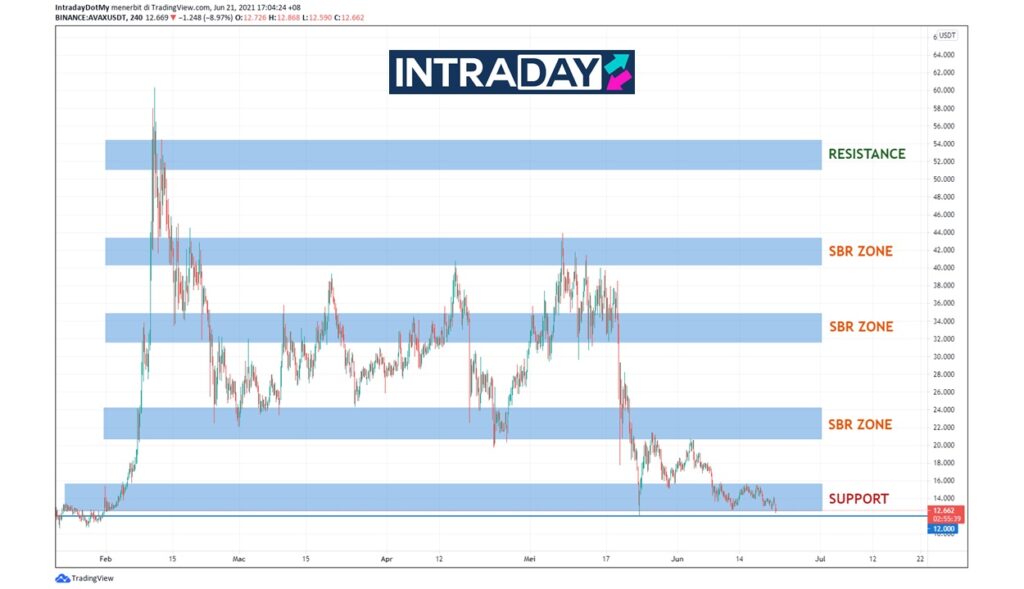Click the INTRADAY logo banner

tap(511, 72)
